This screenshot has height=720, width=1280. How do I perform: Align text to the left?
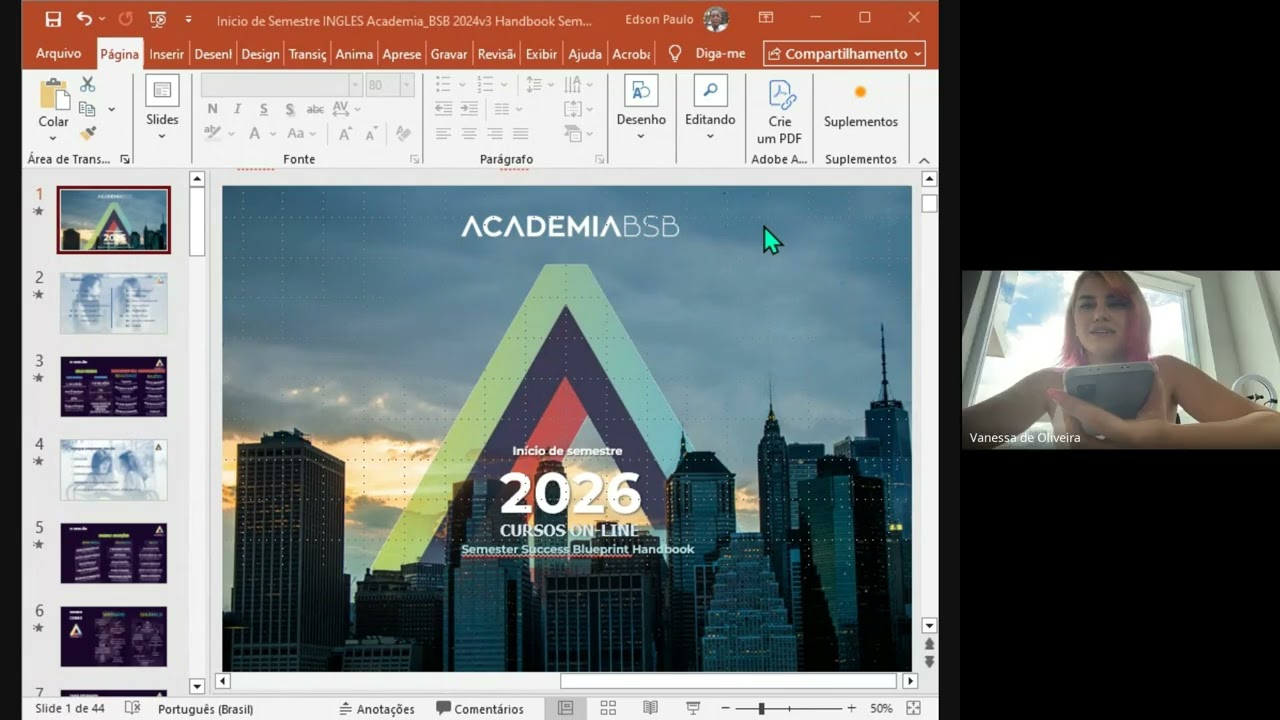[x=443, y=133]
